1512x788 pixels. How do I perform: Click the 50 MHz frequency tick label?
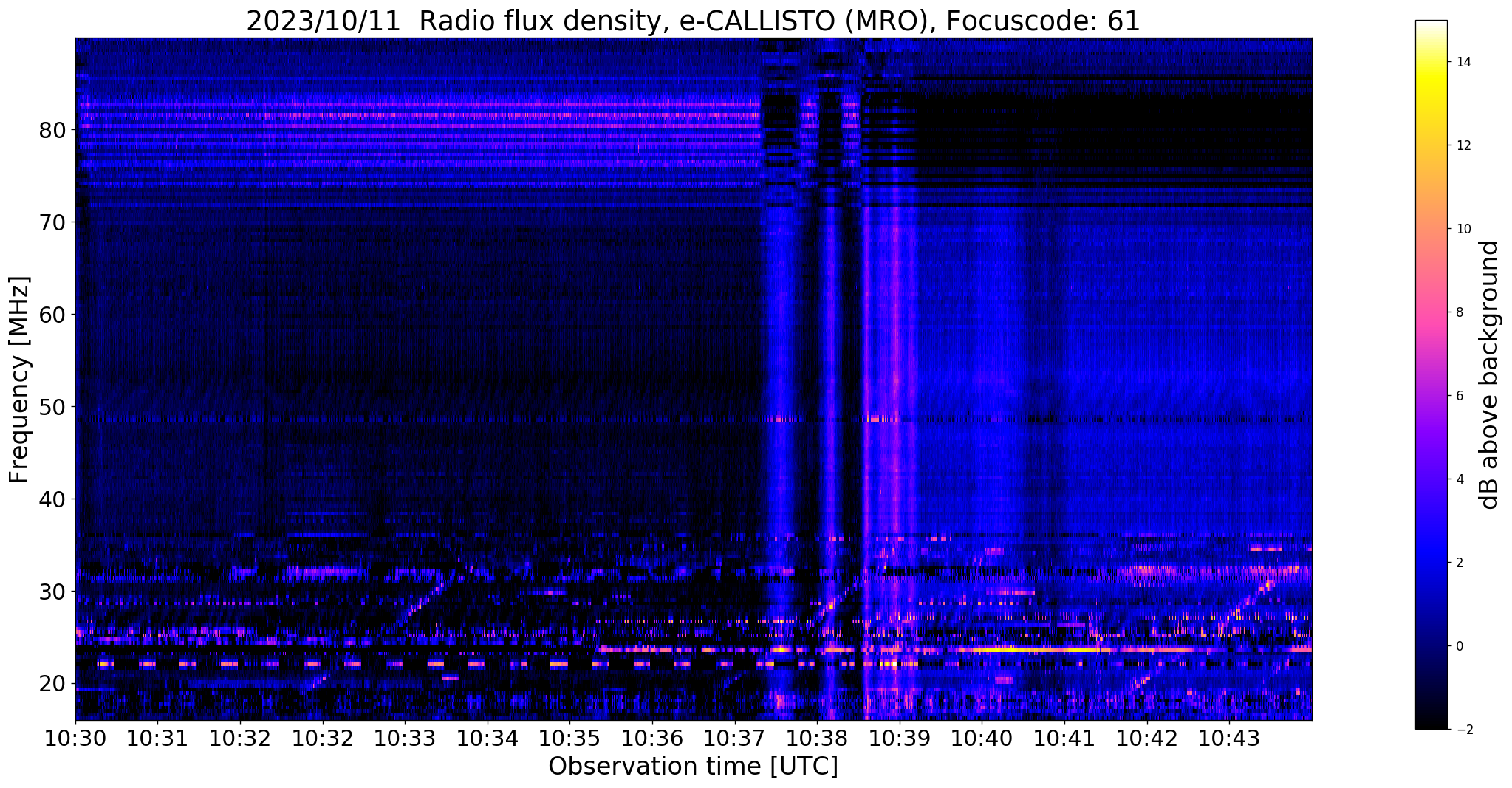coord(52,407)
